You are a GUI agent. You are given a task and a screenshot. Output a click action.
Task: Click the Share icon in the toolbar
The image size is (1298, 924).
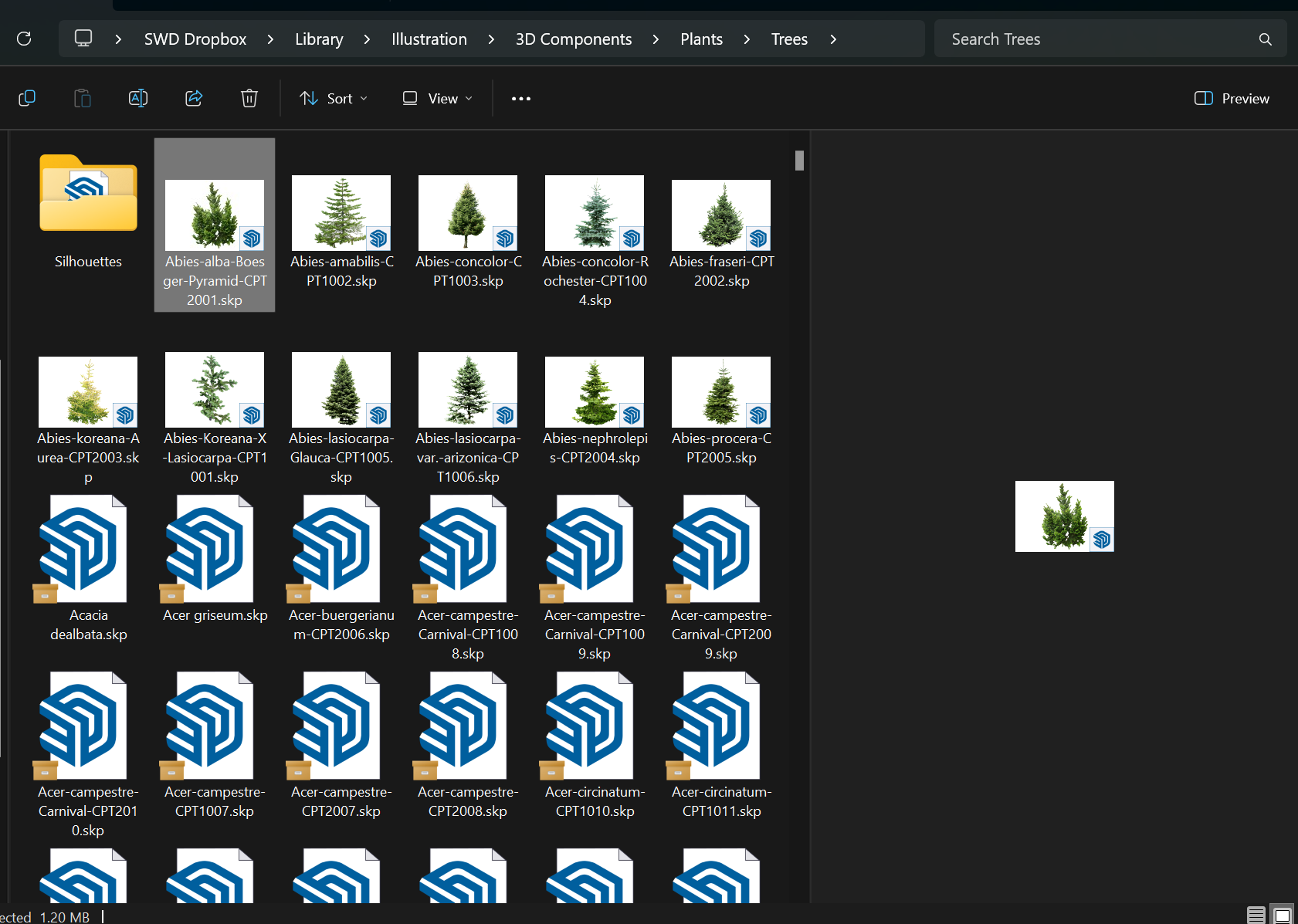194,98
